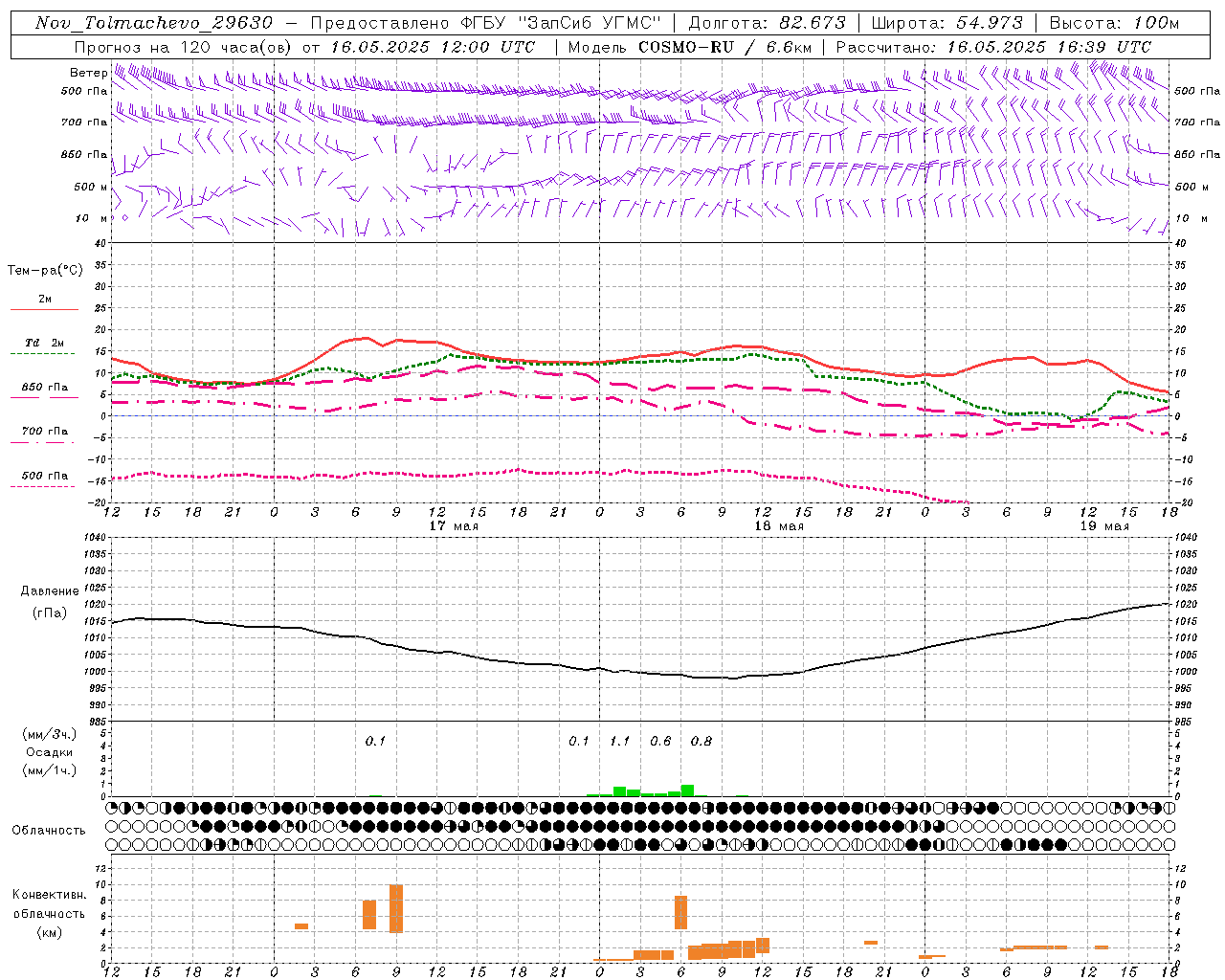This screenshot has width=1225, height=980.
Task: Click the Долгота: 82.673 value
Action: [x=767, y=23]
